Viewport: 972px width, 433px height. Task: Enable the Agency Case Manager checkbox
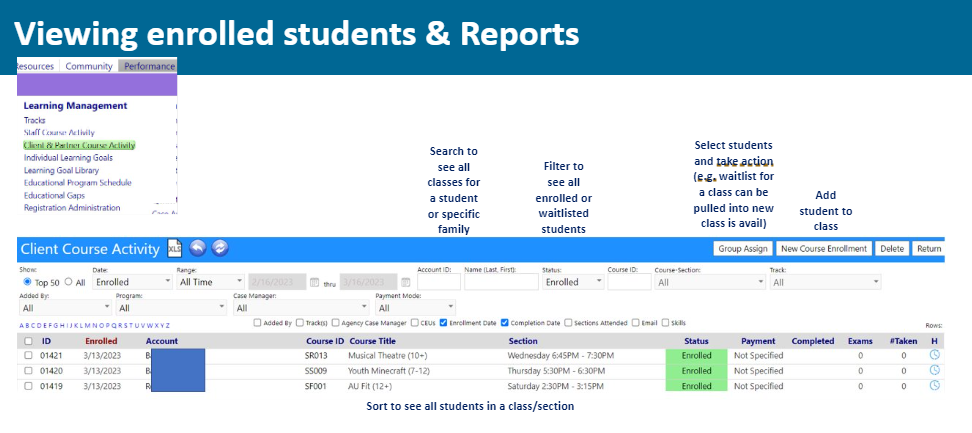pyautogui.click(x=335, y=323)
